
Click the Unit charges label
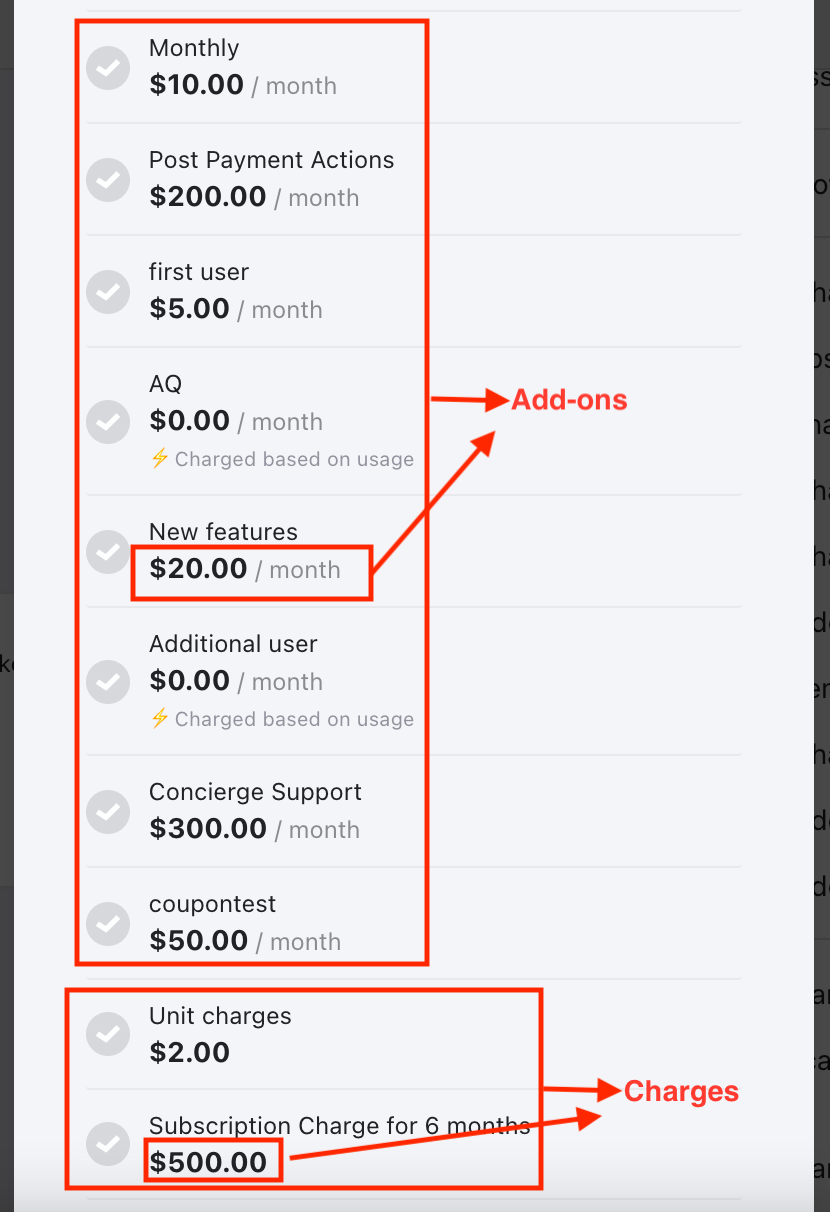(x=220, y=1016)
